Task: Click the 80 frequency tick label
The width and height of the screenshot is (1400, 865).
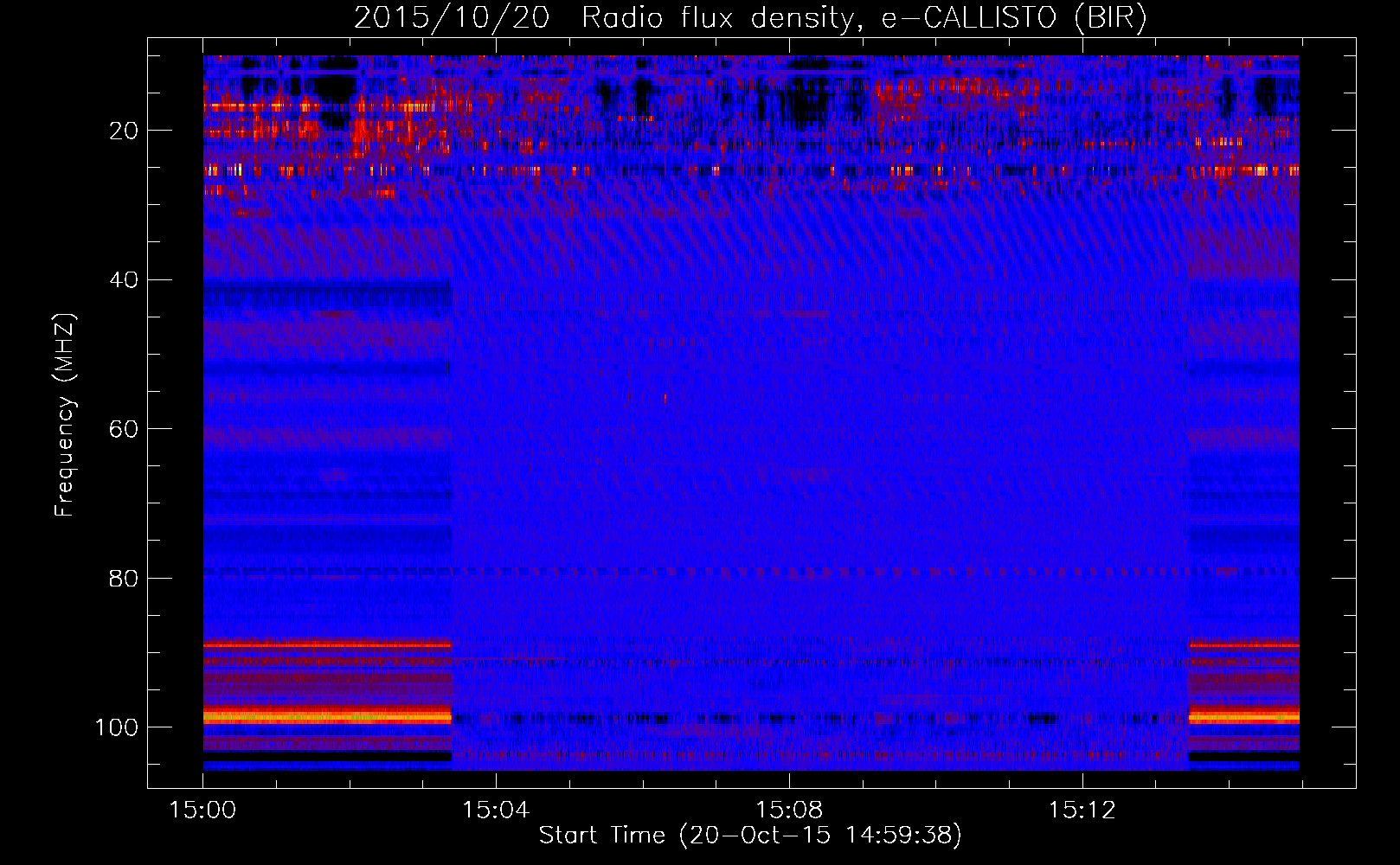Action: pos(124,579)
